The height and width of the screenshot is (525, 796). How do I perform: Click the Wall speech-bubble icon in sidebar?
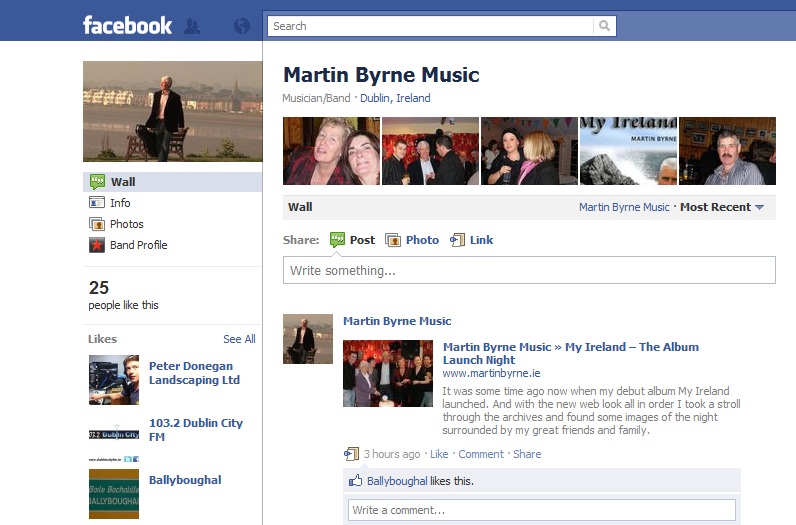coord(97,181)
